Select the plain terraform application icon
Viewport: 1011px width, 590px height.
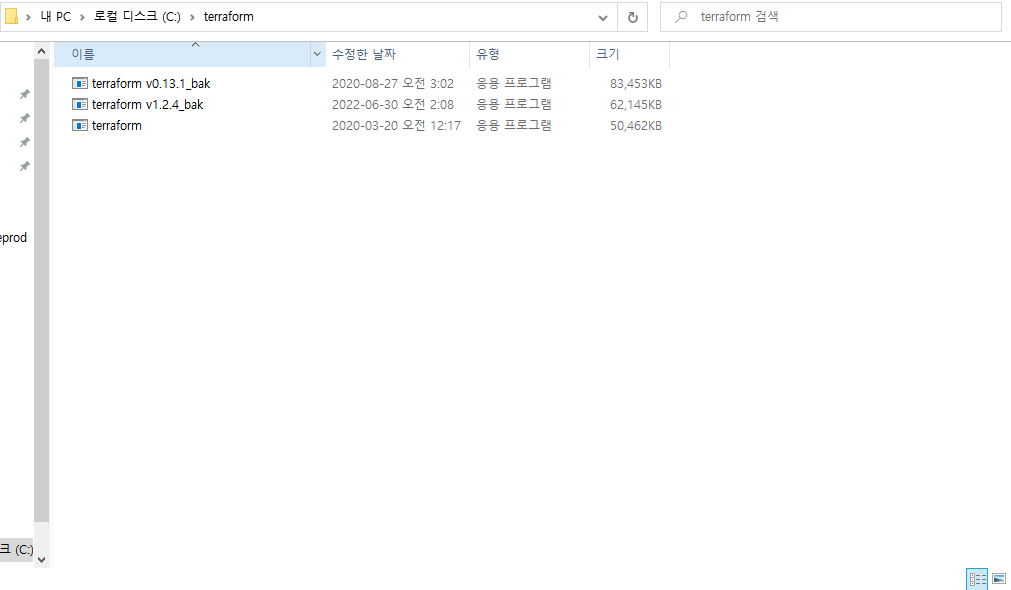[80, 126]
